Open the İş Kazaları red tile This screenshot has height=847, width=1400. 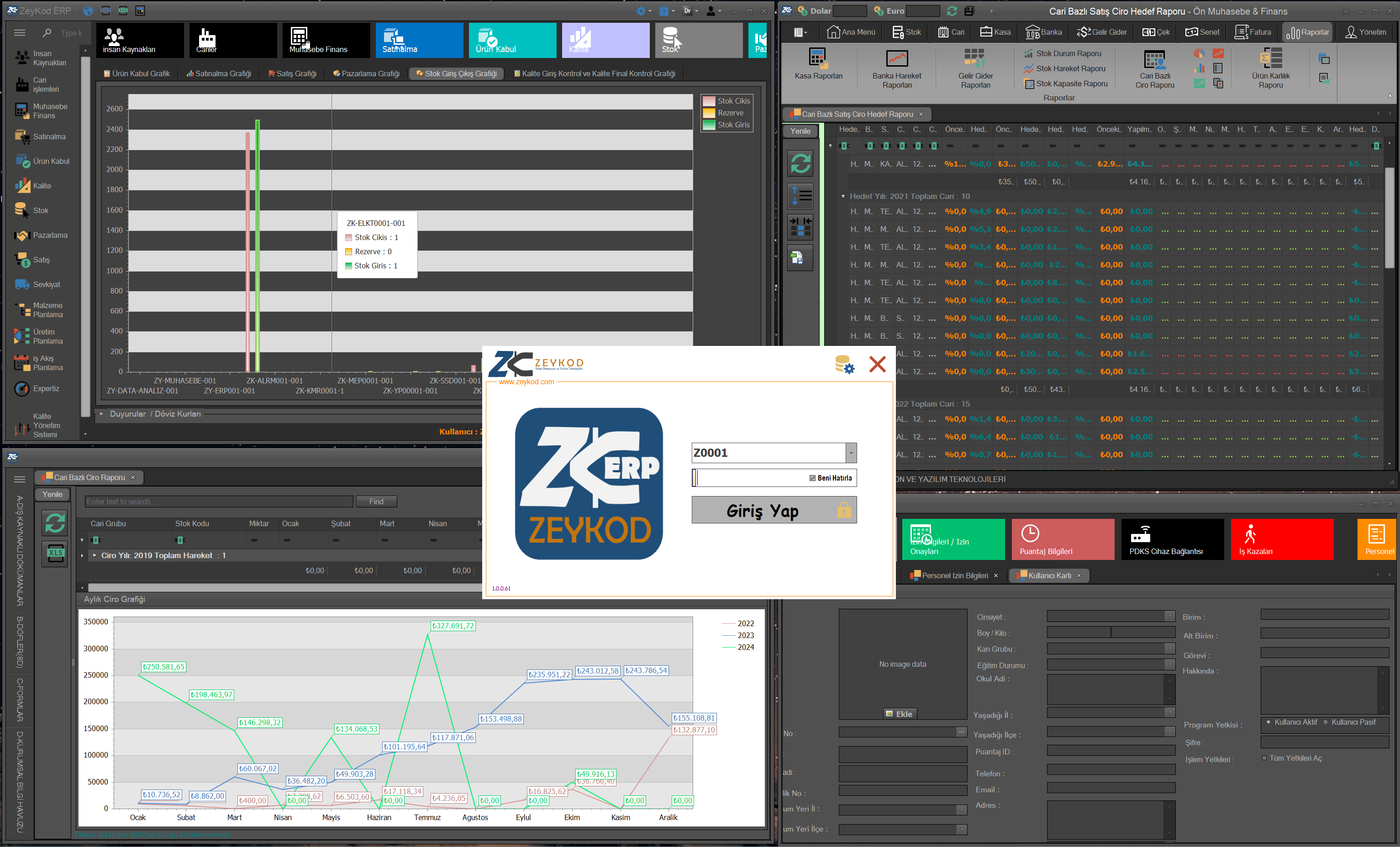click(x=1281, y=539)
